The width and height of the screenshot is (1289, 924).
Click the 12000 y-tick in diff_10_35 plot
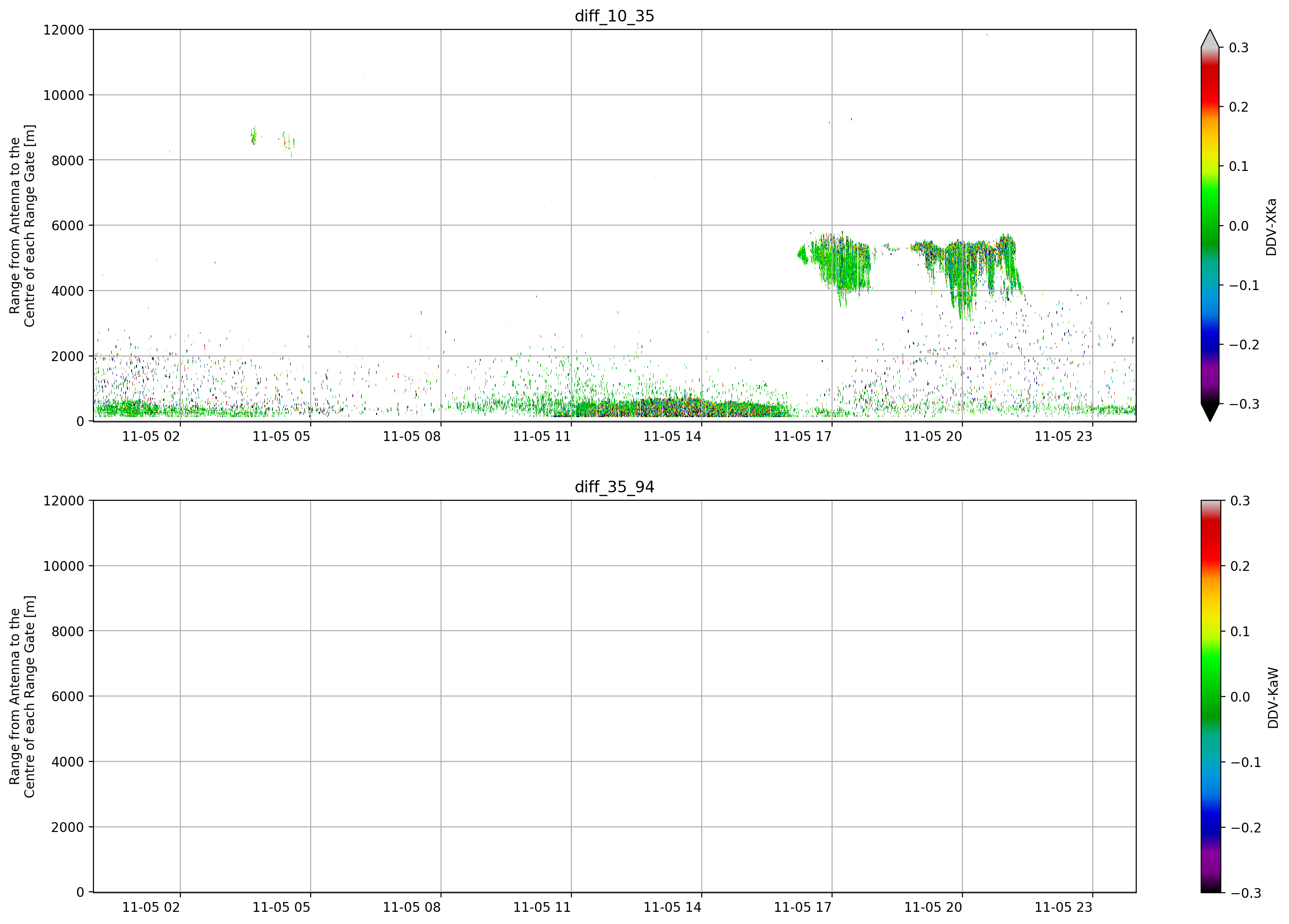[x=64, y=29]
